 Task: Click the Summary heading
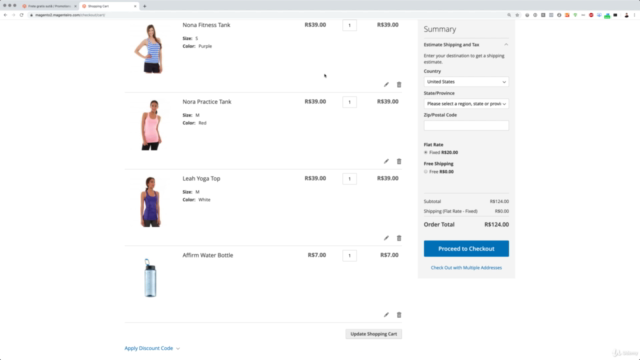440,29
